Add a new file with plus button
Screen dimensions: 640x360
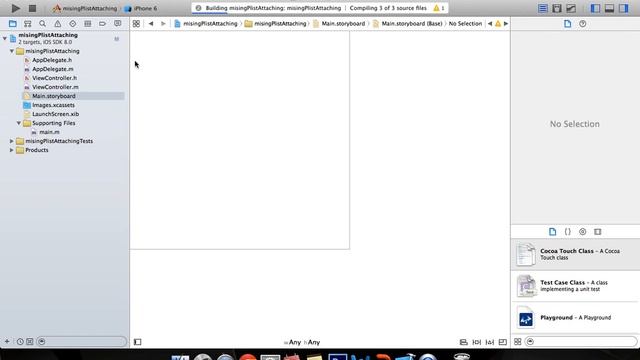[x=7, y=342]
